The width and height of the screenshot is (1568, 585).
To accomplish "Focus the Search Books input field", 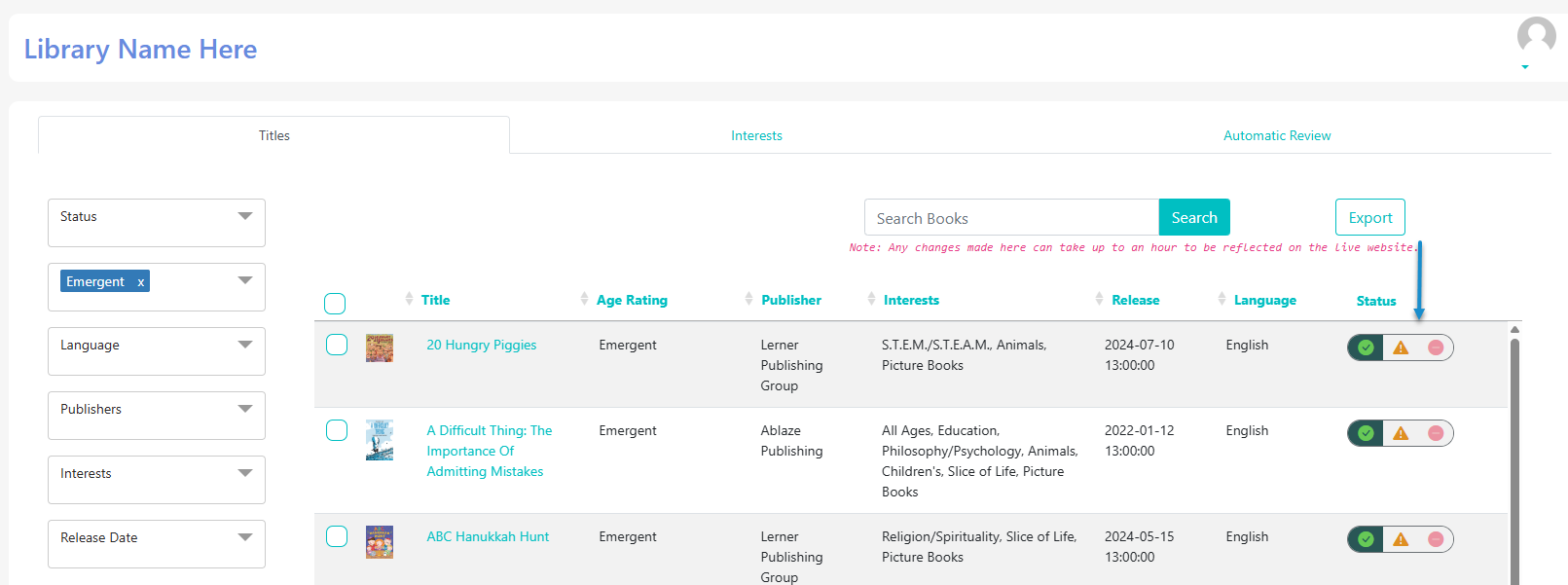I will tap(1011, 217).
